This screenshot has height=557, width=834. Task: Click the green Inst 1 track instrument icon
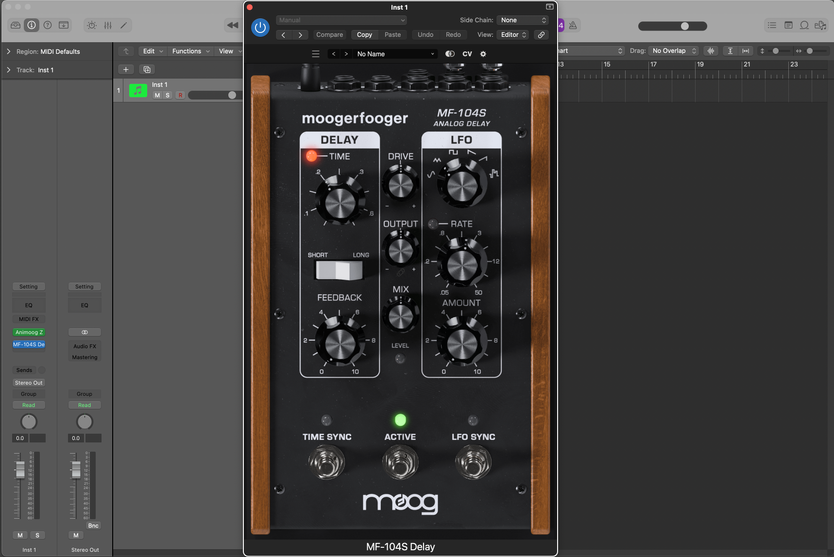tap(138, 90)
